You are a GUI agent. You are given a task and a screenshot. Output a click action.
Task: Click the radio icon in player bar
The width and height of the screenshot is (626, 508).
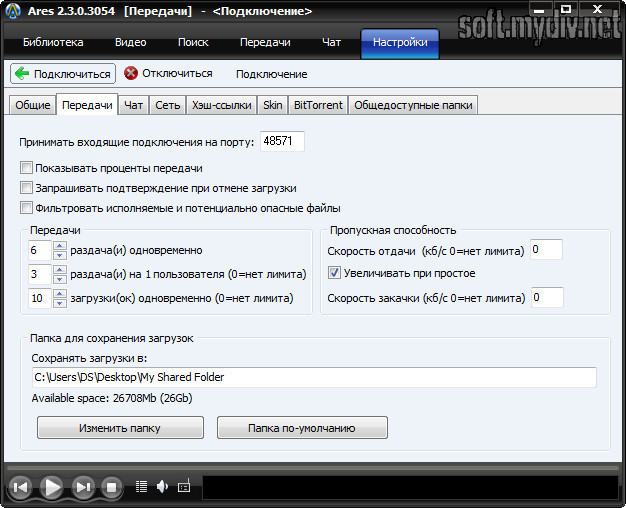pos(184,486)
